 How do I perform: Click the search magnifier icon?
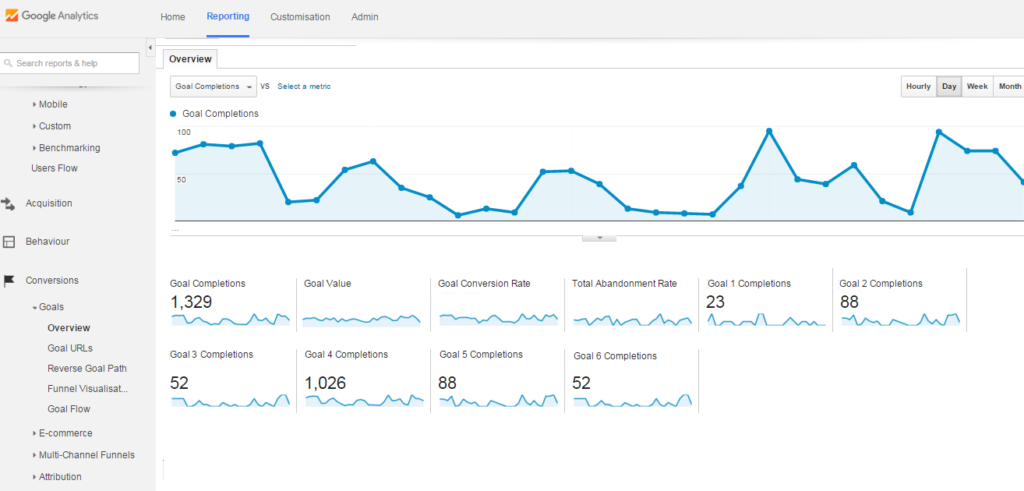click(9, 63)
